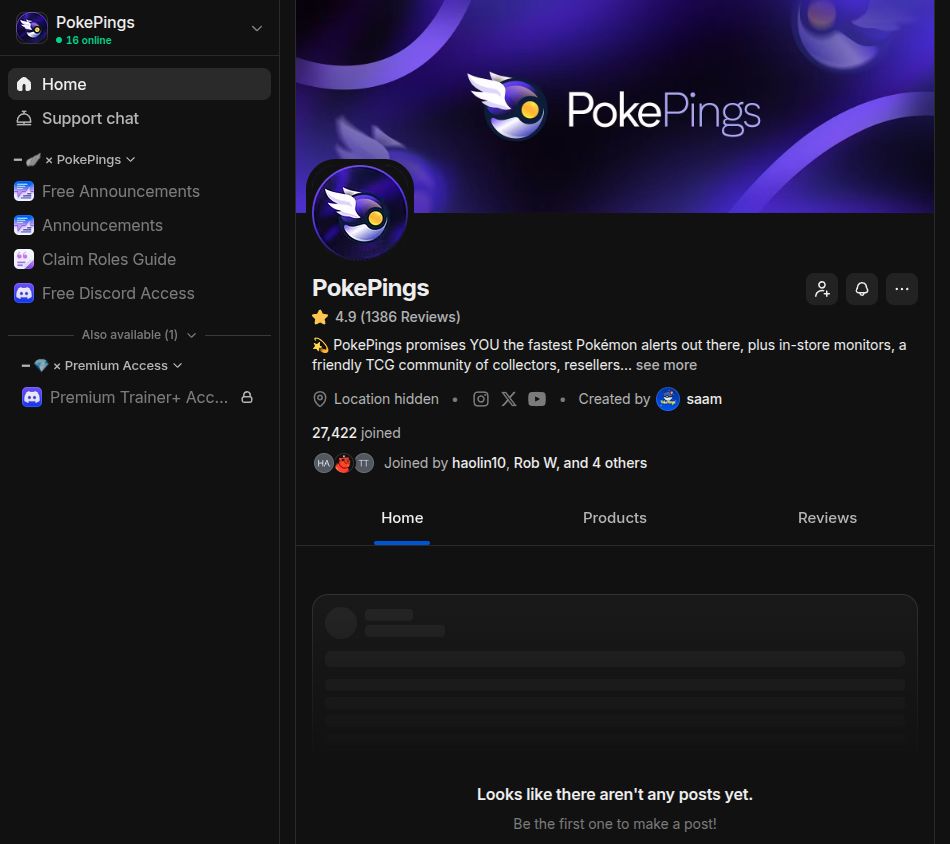The height and width of the screenshot is (844, 950).
Task: Expand the Also available (1) section
Action: click(139, 335)
